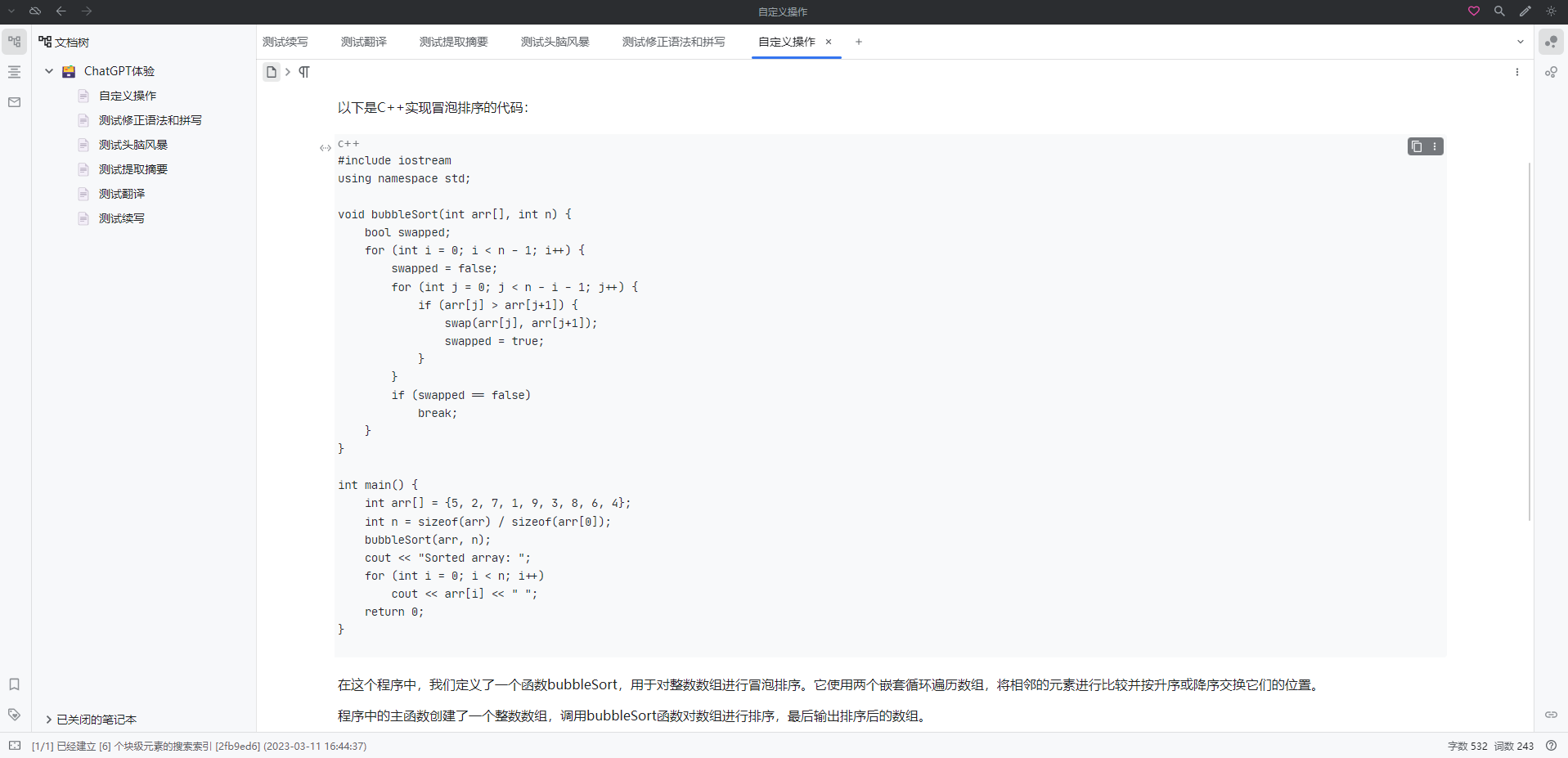Click the cloud sync icon
This screenshot has width=1568, height=758.
click(x=35, y=11)
